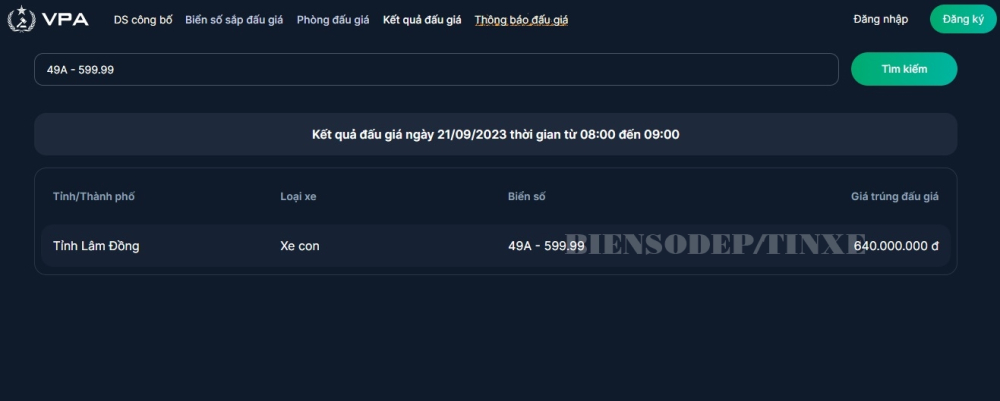This screenshot has width=1000, height=401.
Task: Click plate 49A - 599.99 in results row
Action: [x=546, y=245]
